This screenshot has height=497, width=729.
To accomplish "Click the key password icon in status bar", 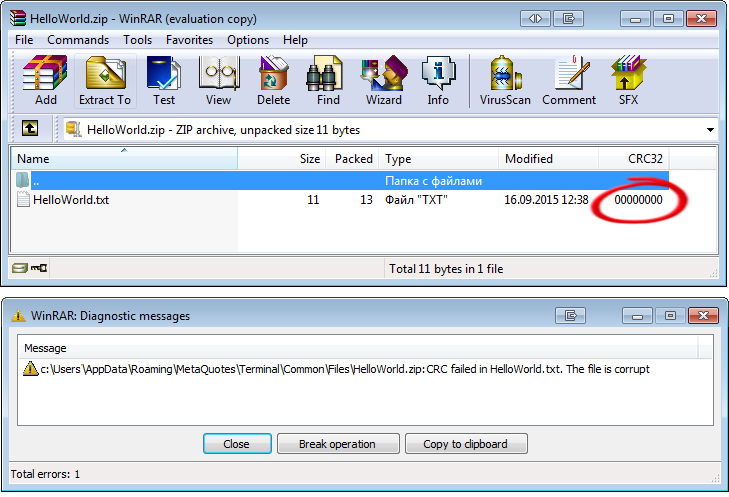I will pos(39,268).
